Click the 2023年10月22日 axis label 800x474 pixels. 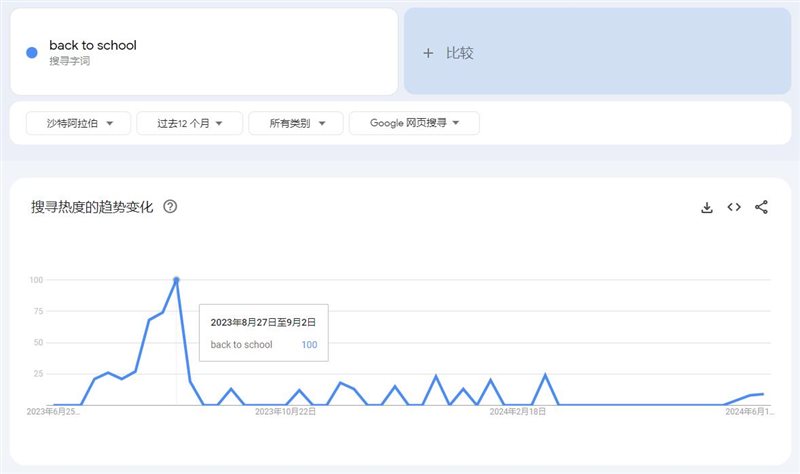tap(285, 411)
